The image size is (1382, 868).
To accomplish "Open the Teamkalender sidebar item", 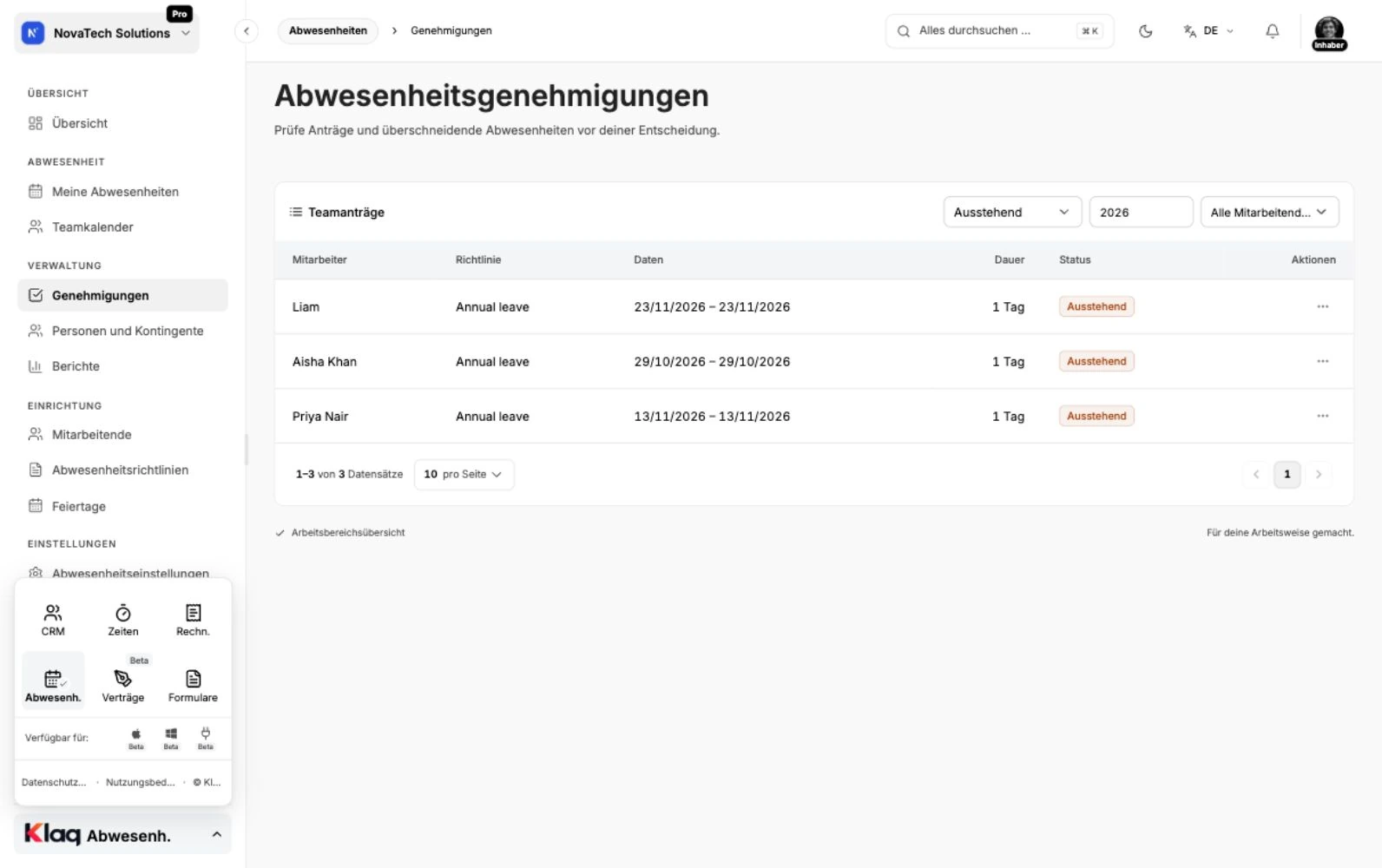I will click(x=122, y=227).
